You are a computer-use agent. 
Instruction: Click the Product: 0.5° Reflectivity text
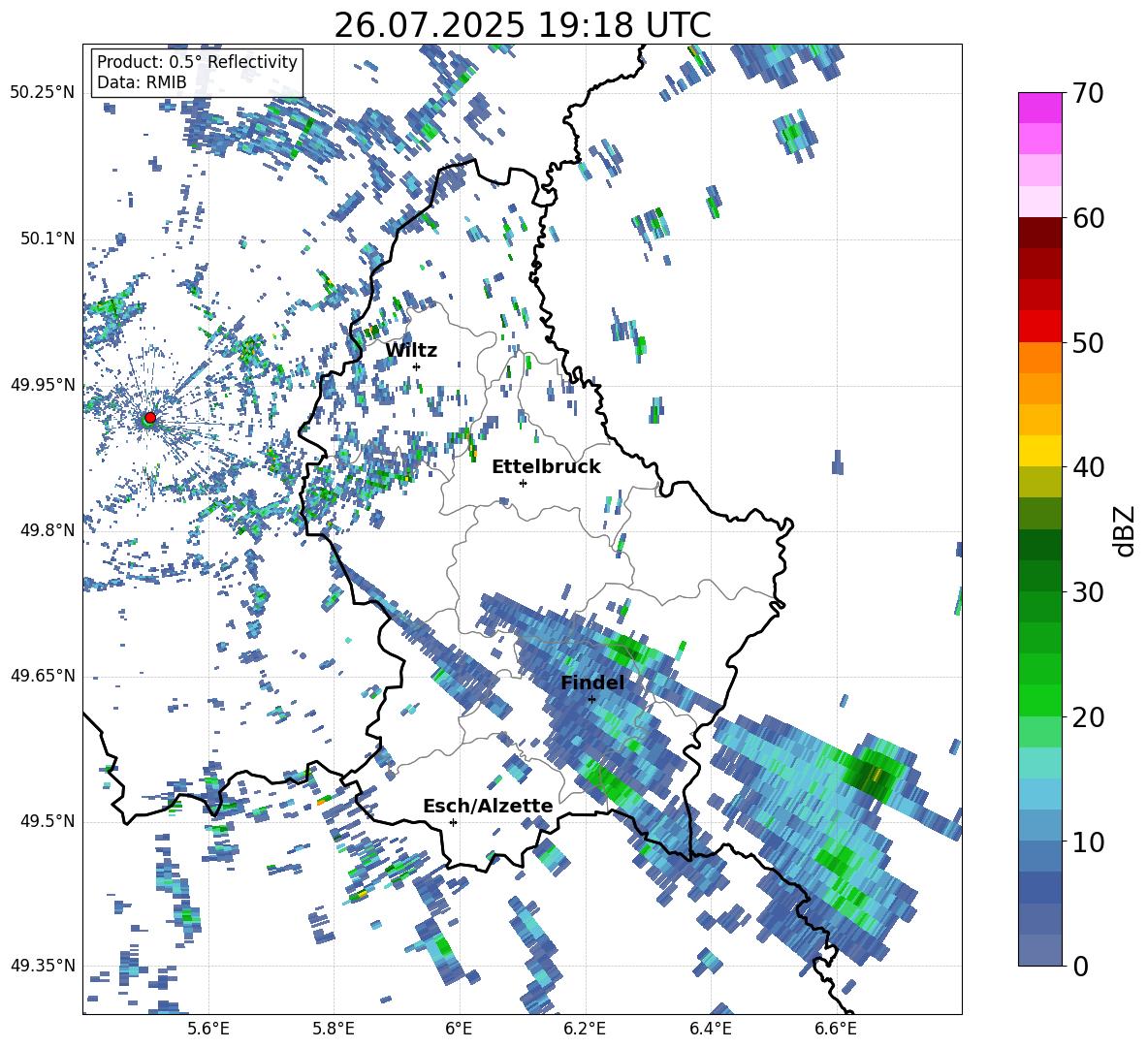[x=197, y=62]
